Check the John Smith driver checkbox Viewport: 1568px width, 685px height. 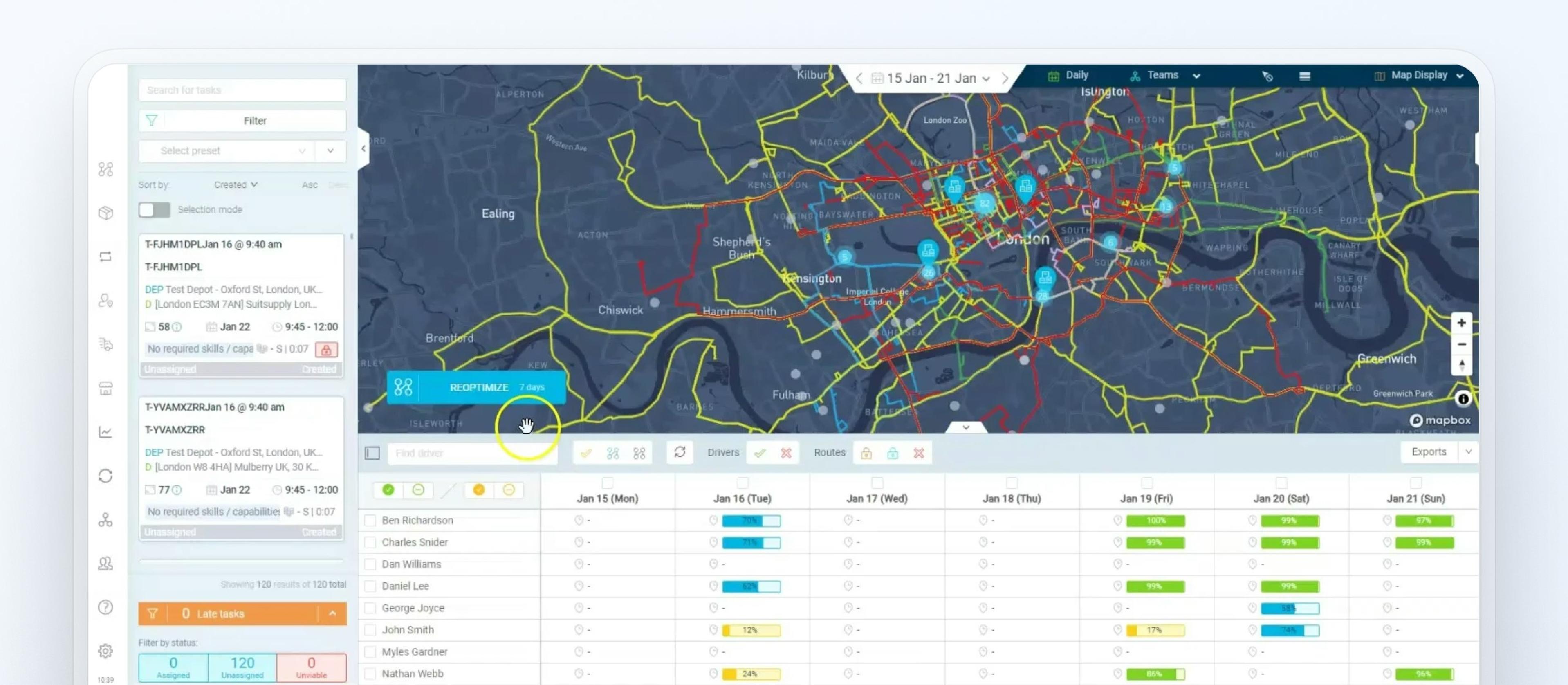[x=370, y=630]
